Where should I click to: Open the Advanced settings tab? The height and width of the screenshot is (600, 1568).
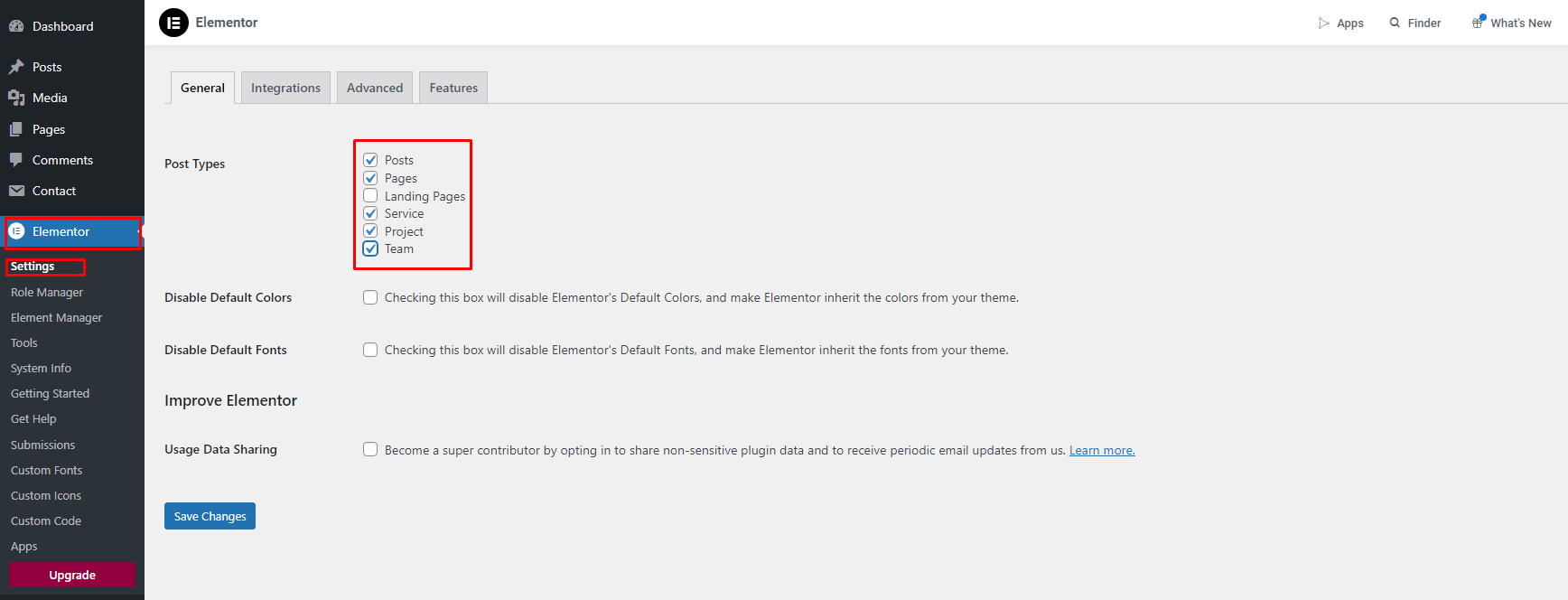coord(375,88)
